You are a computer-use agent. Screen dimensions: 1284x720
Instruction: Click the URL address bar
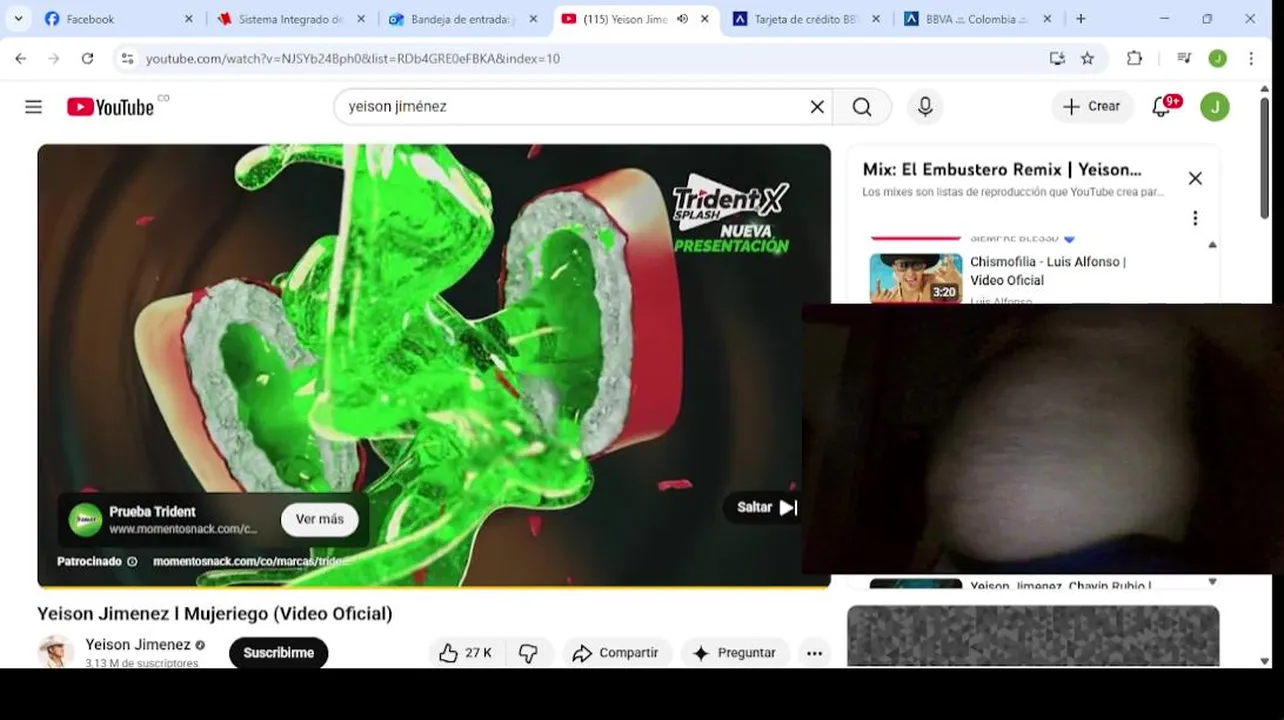point(590,59)
